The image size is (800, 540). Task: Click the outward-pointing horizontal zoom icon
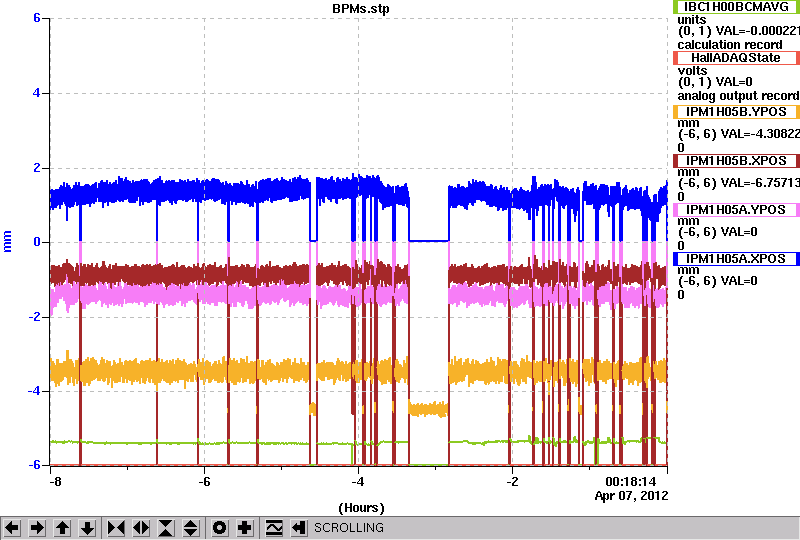[141, 528]
